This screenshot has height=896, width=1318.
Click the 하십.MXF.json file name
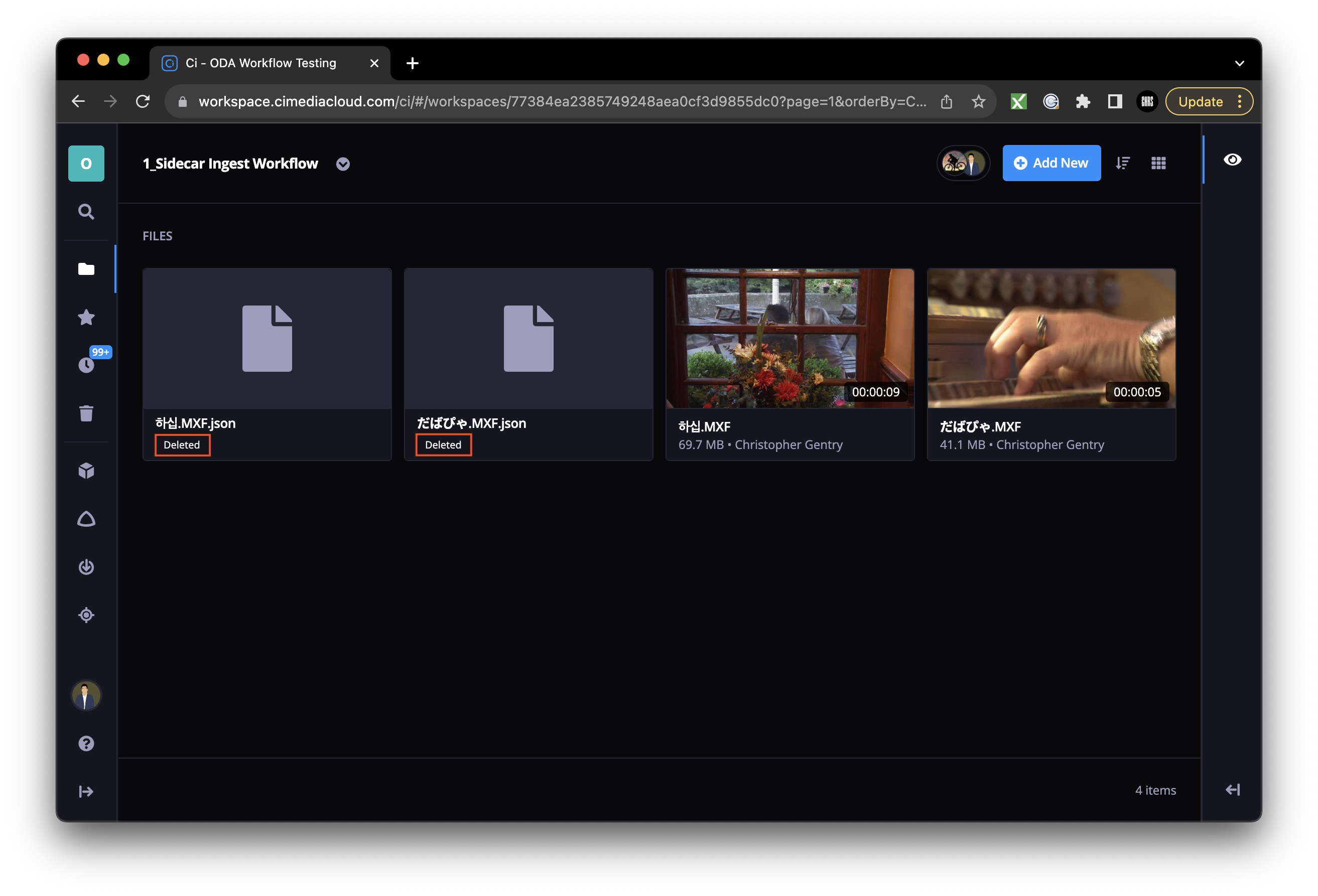pos(195,423)
